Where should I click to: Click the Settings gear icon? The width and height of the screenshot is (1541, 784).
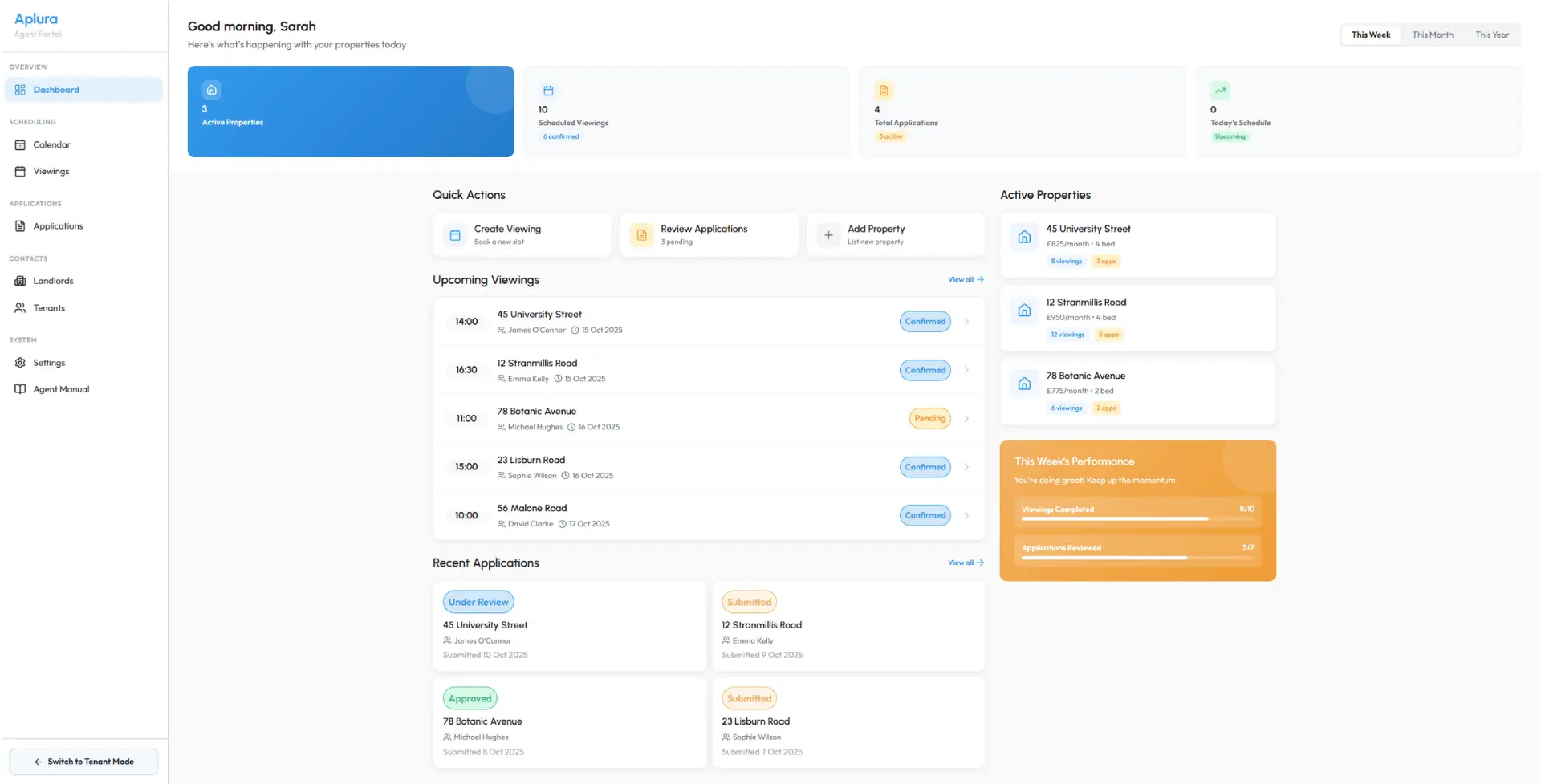click(19, 362)
